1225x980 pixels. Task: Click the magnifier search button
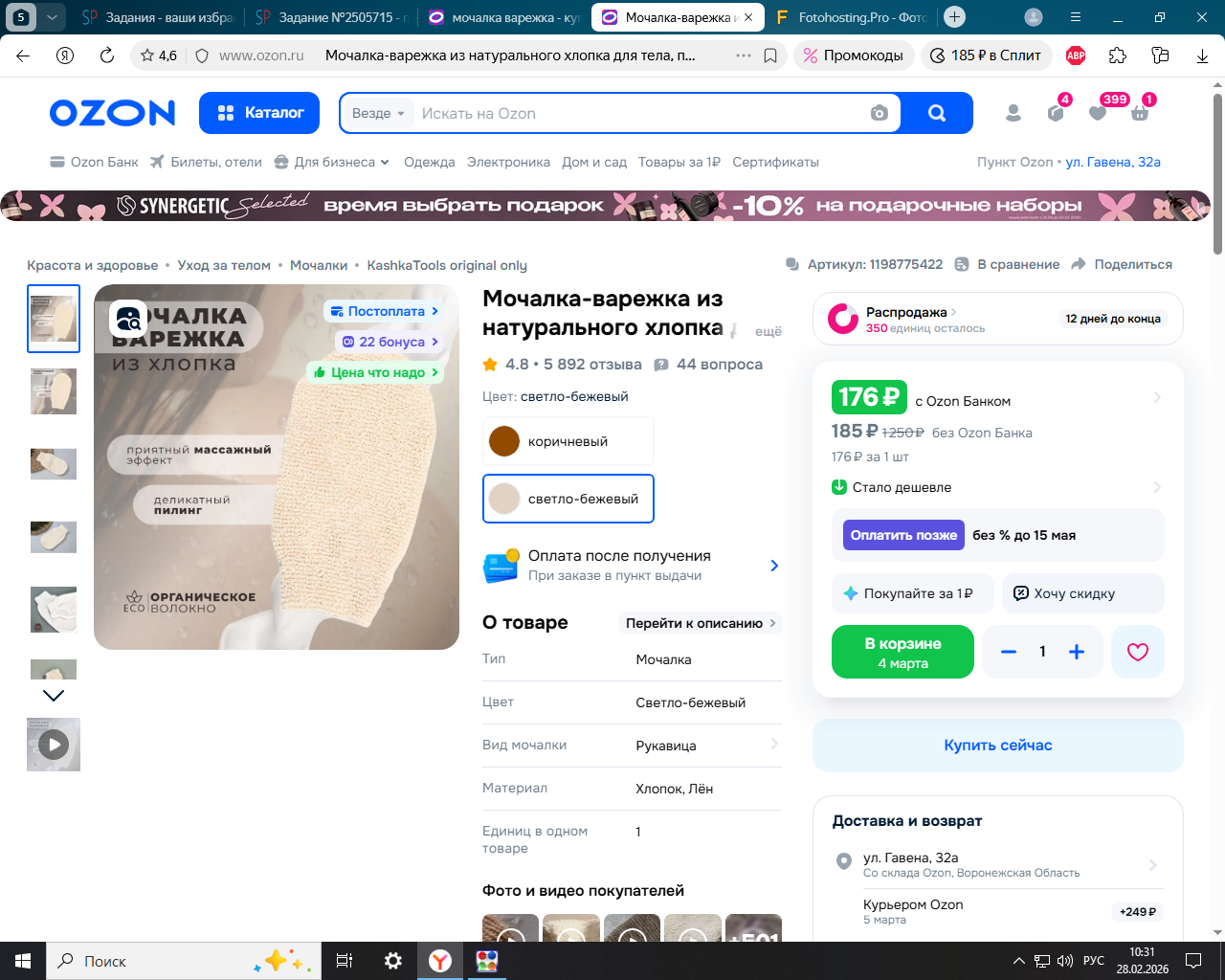point(937,113)
